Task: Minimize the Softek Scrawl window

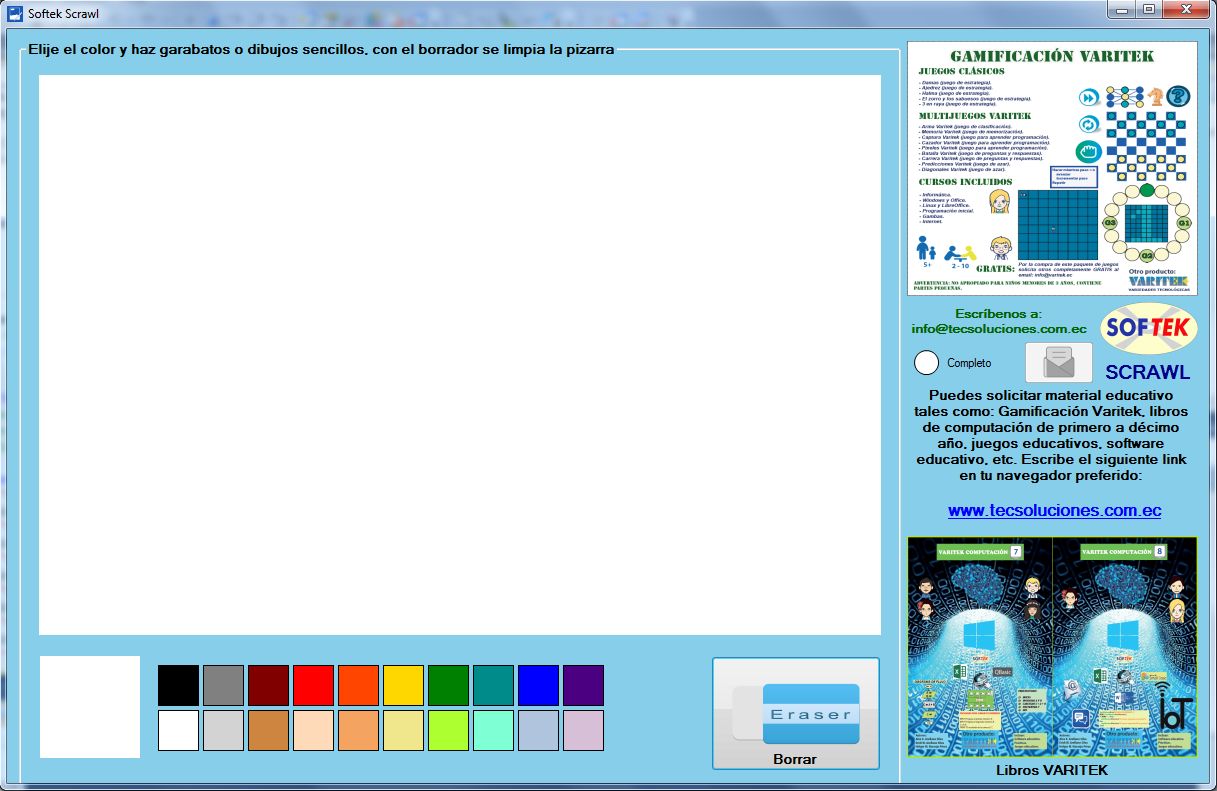Action: pos(1121,9)
